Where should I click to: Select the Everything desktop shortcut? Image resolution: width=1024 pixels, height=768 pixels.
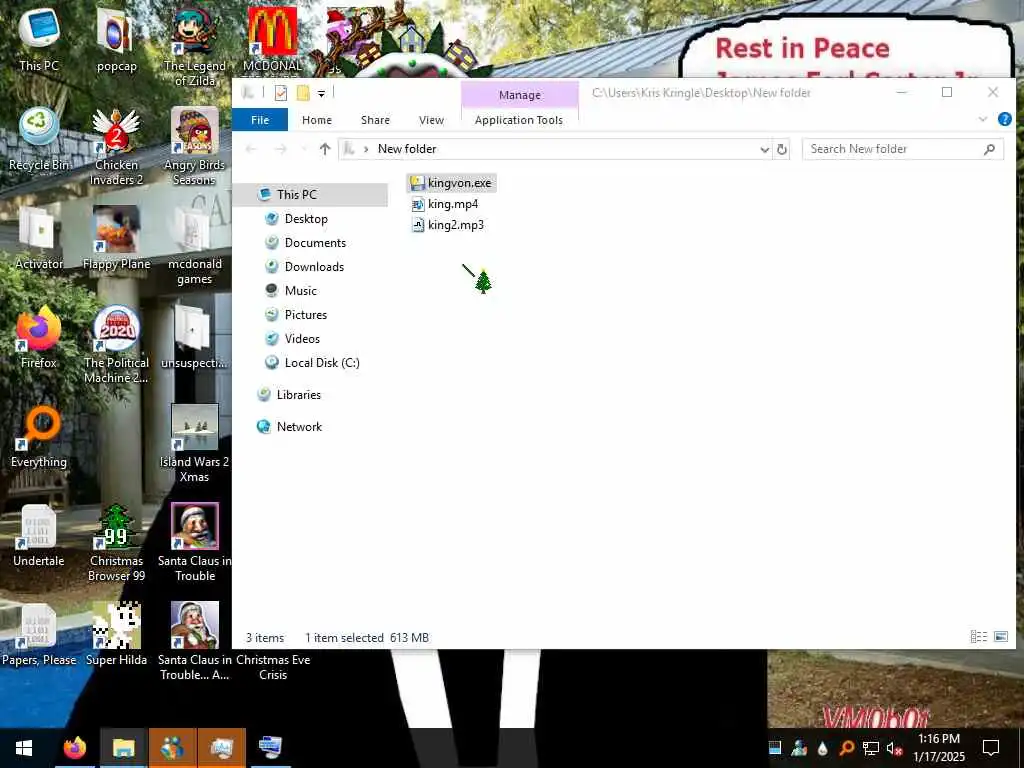coord(39,436)
